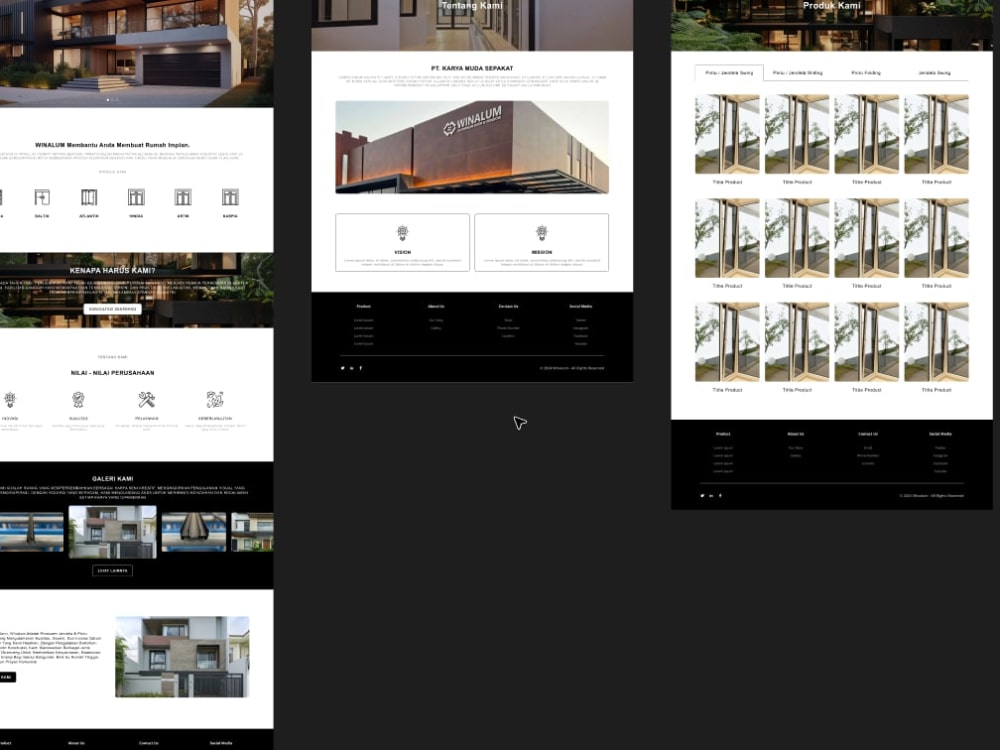This screenshot has width=1000, height=750.
Task: Open the Jendela Swing product tab
Action: pyautogui.click(x=936, y=73)
